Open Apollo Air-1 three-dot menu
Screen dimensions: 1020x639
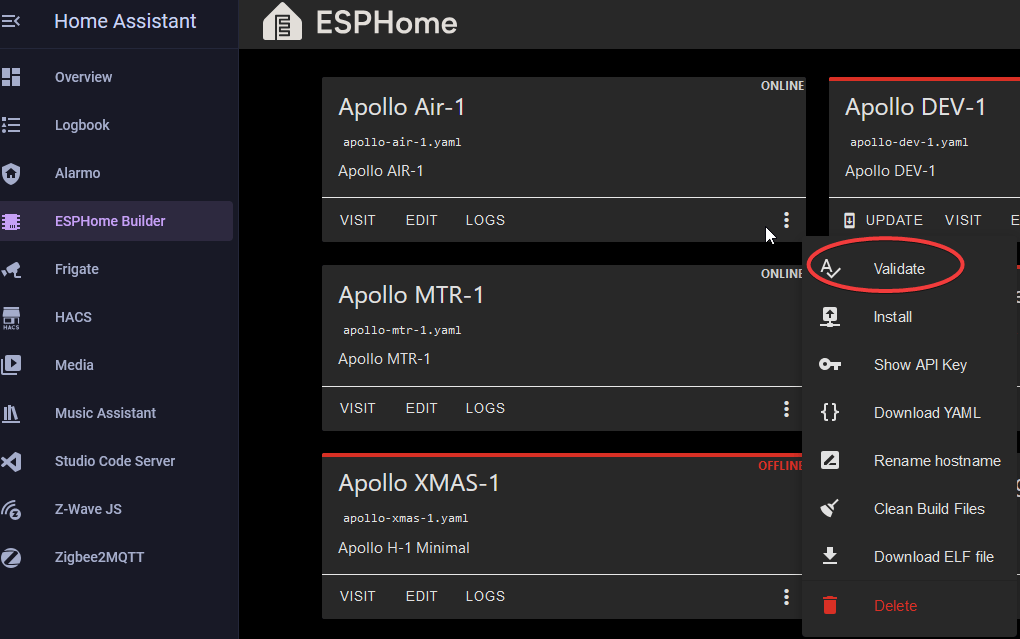click(787, 220)
